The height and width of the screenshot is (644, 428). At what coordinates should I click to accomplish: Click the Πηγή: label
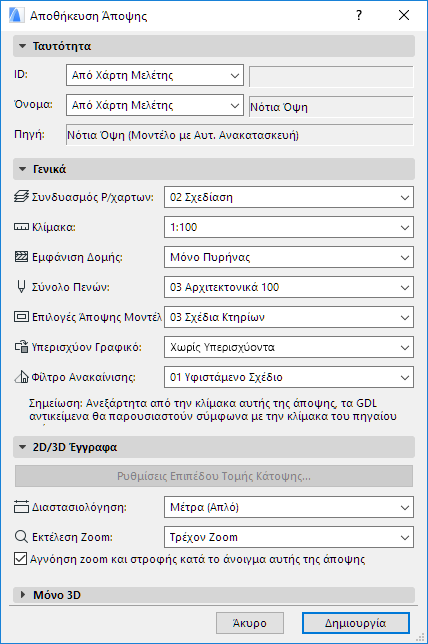[x=29, y=135]
